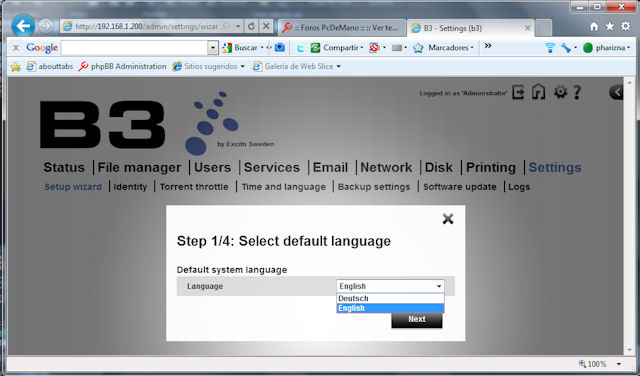The height and width of the screenshot is (376, 640).
Task: Click the wifi signal icon in toolbar
Action: pyautogui.click(x=550, y=48)
